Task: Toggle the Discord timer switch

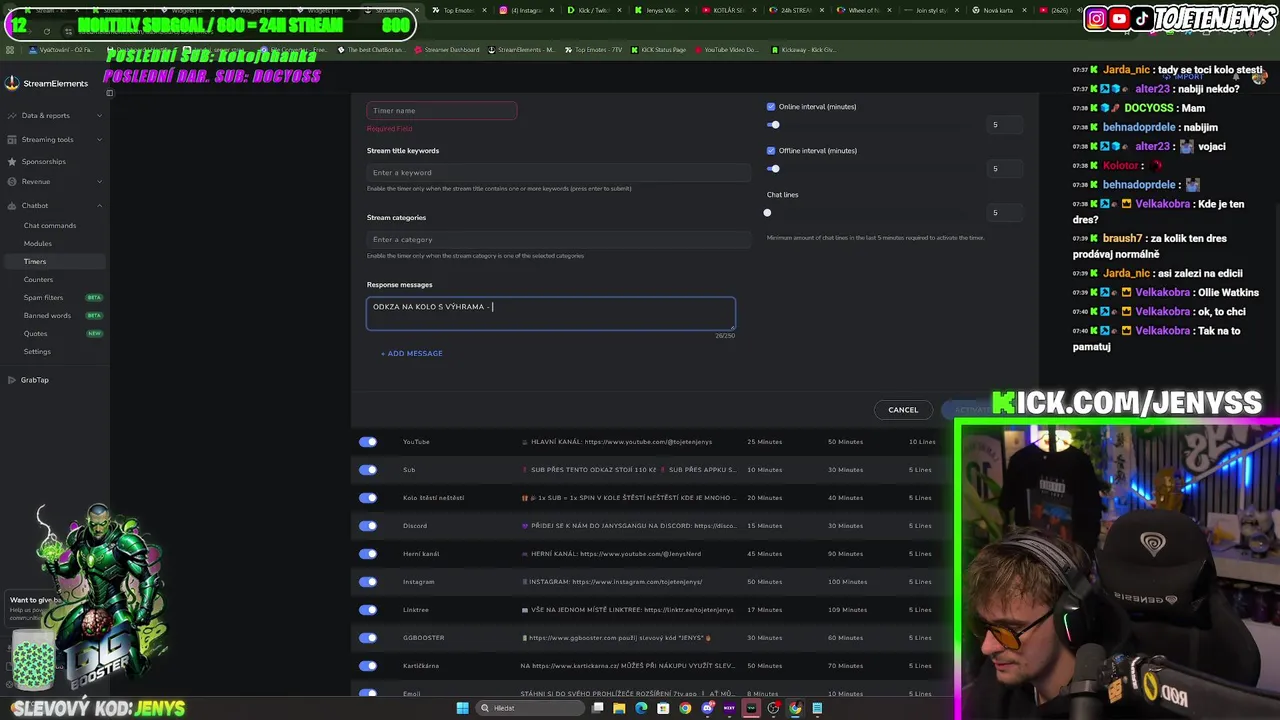Action: click(368, 525)
